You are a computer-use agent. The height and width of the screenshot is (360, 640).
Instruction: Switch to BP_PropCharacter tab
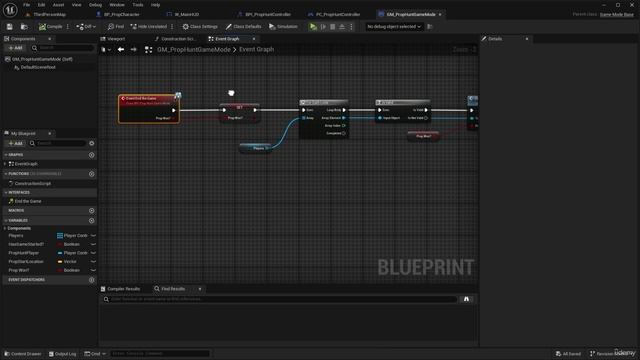pyautogui.click(x=122, y=14)
